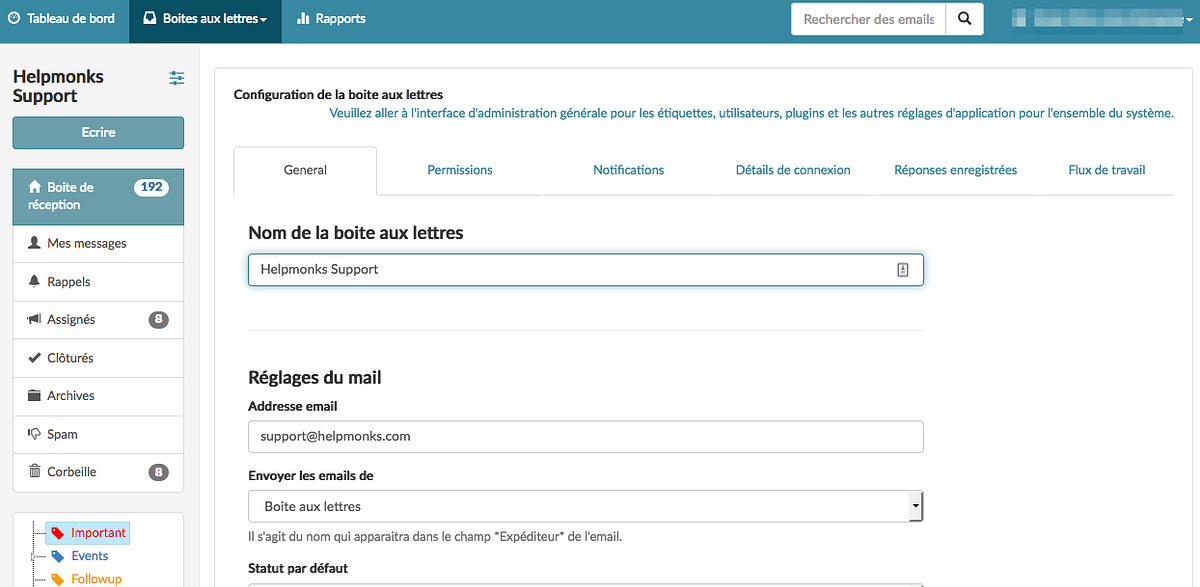Open Mes messages folder
Image resolution: width=1200 pixels, height=587 pixels.
(98, 244)
